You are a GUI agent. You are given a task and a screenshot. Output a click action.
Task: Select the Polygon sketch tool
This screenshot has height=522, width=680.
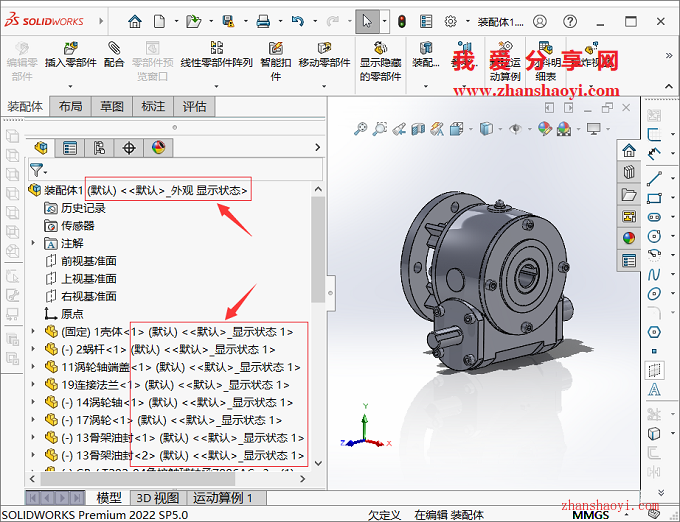(654, 333)
